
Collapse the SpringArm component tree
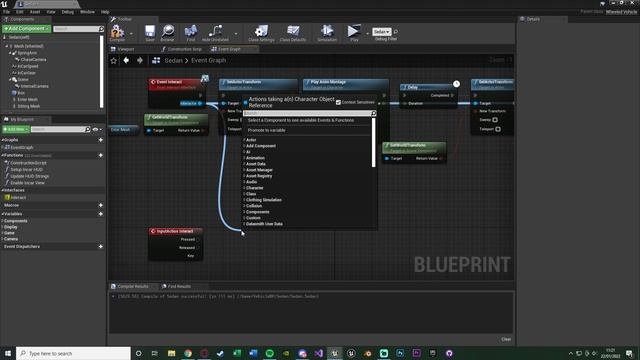[10, 53]
